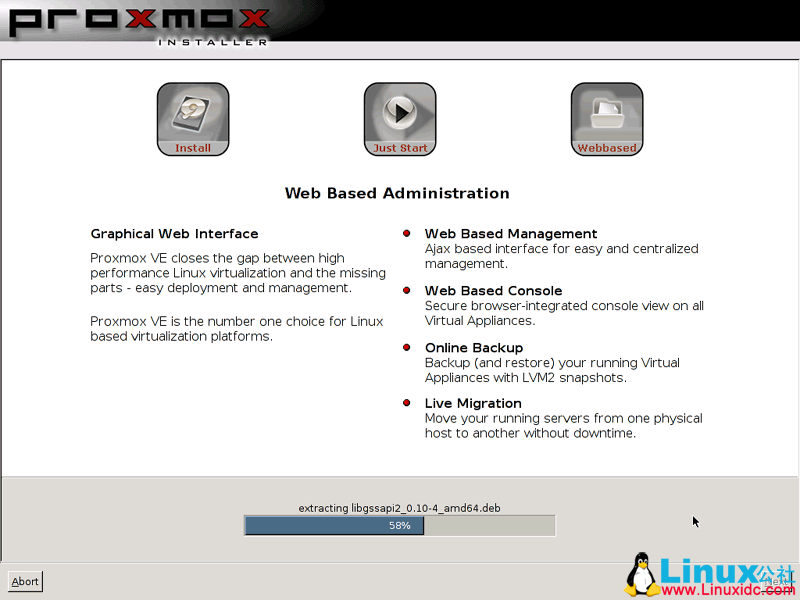
Task: Click the 'without downtime' description text
Action: point(563,426)
